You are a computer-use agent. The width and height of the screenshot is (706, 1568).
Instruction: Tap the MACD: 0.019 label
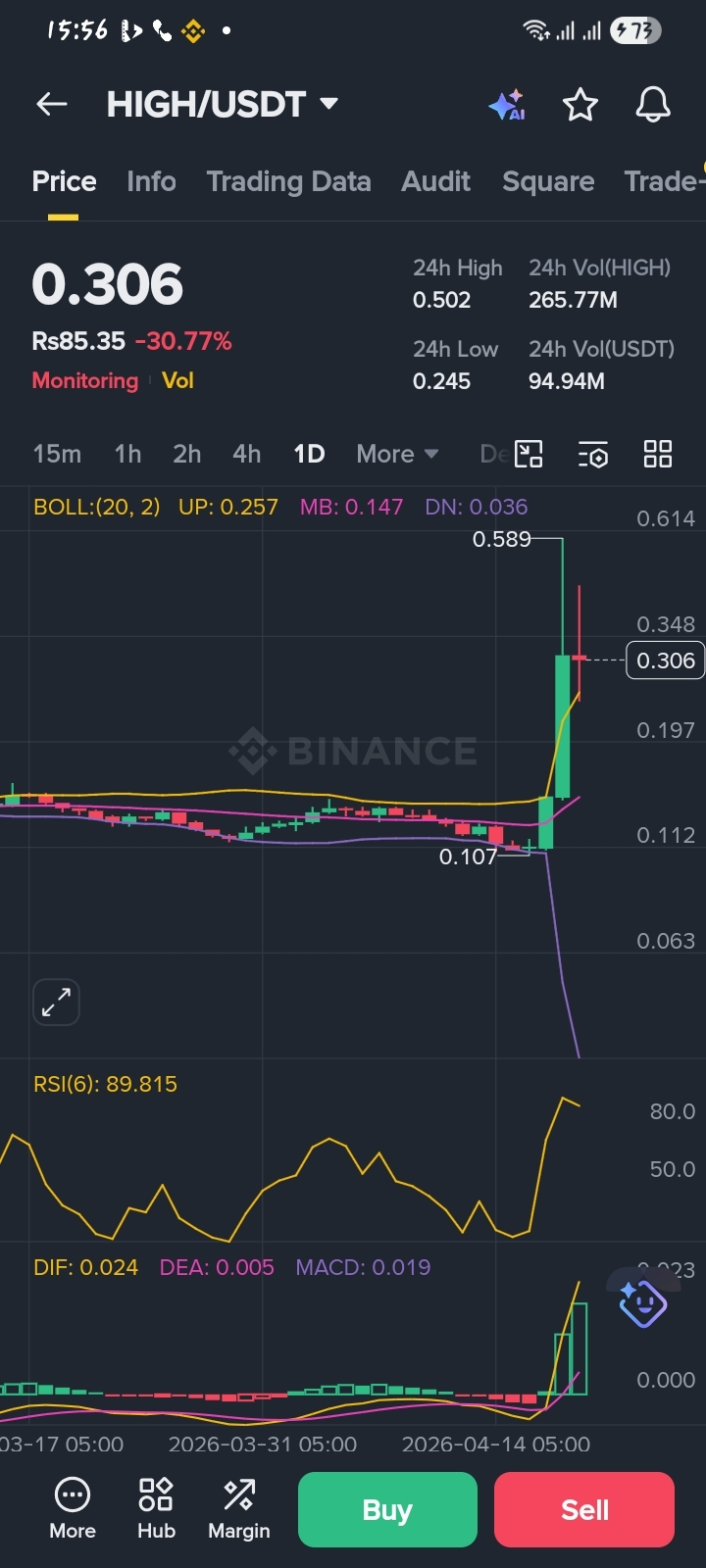pos(363,1267)
